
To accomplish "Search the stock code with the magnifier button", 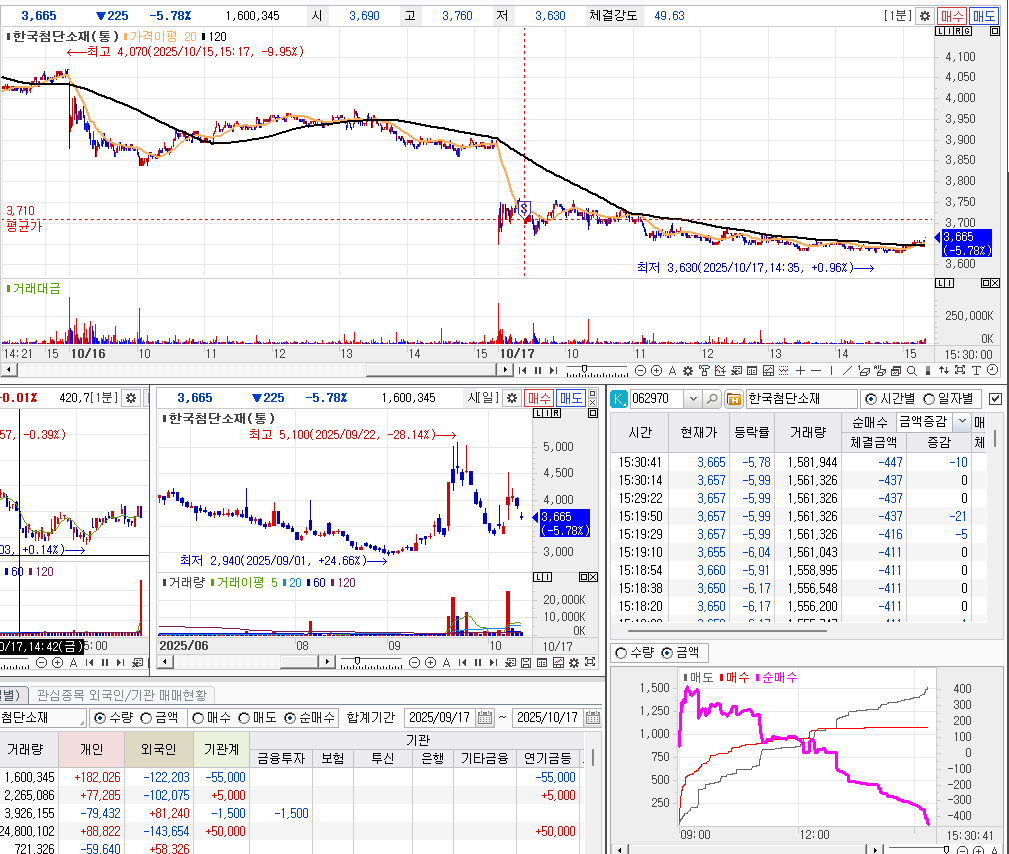I will [712, 399].
